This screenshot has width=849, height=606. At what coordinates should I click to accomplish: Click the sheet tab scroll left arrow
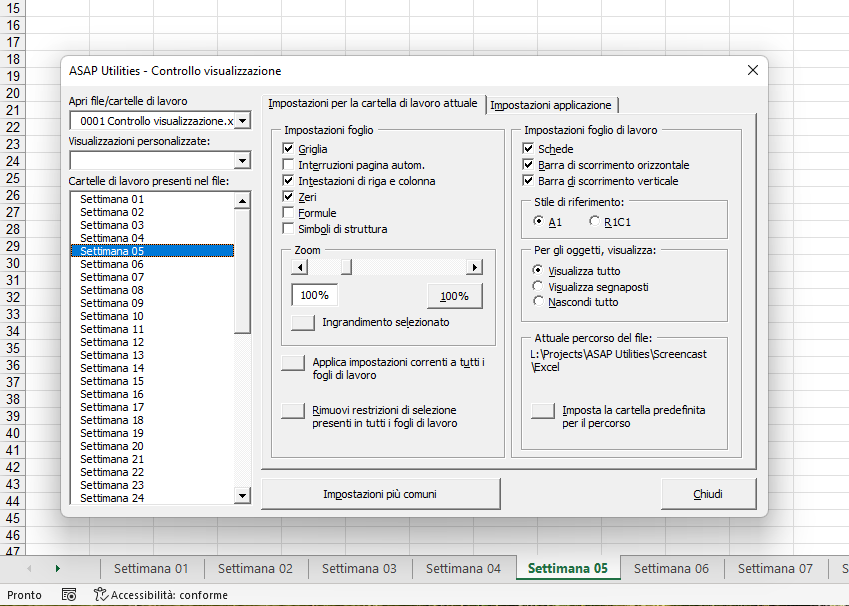coord(29,569)
